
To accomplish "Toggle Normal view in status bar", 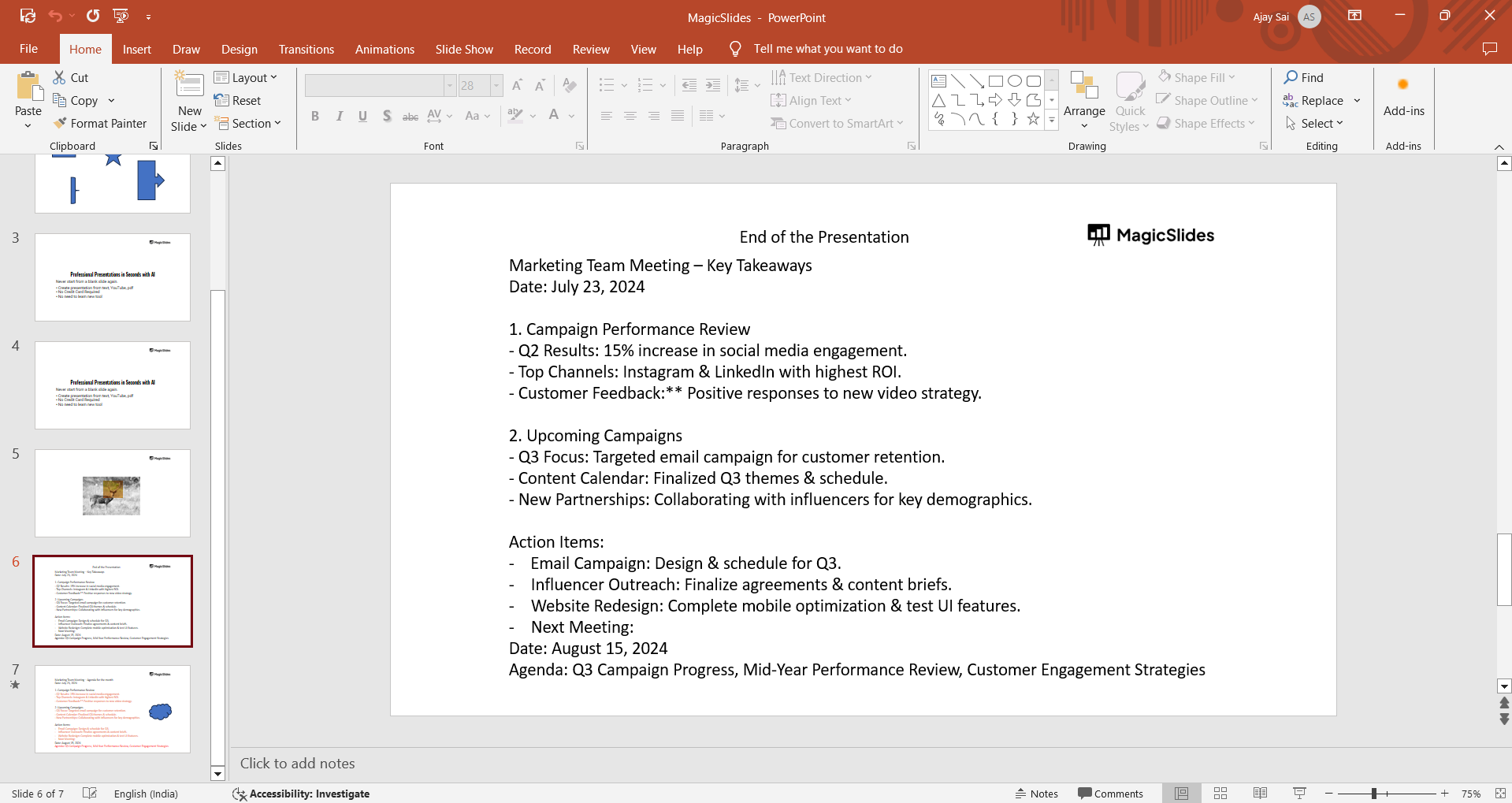I will (x=1181, y=794).
